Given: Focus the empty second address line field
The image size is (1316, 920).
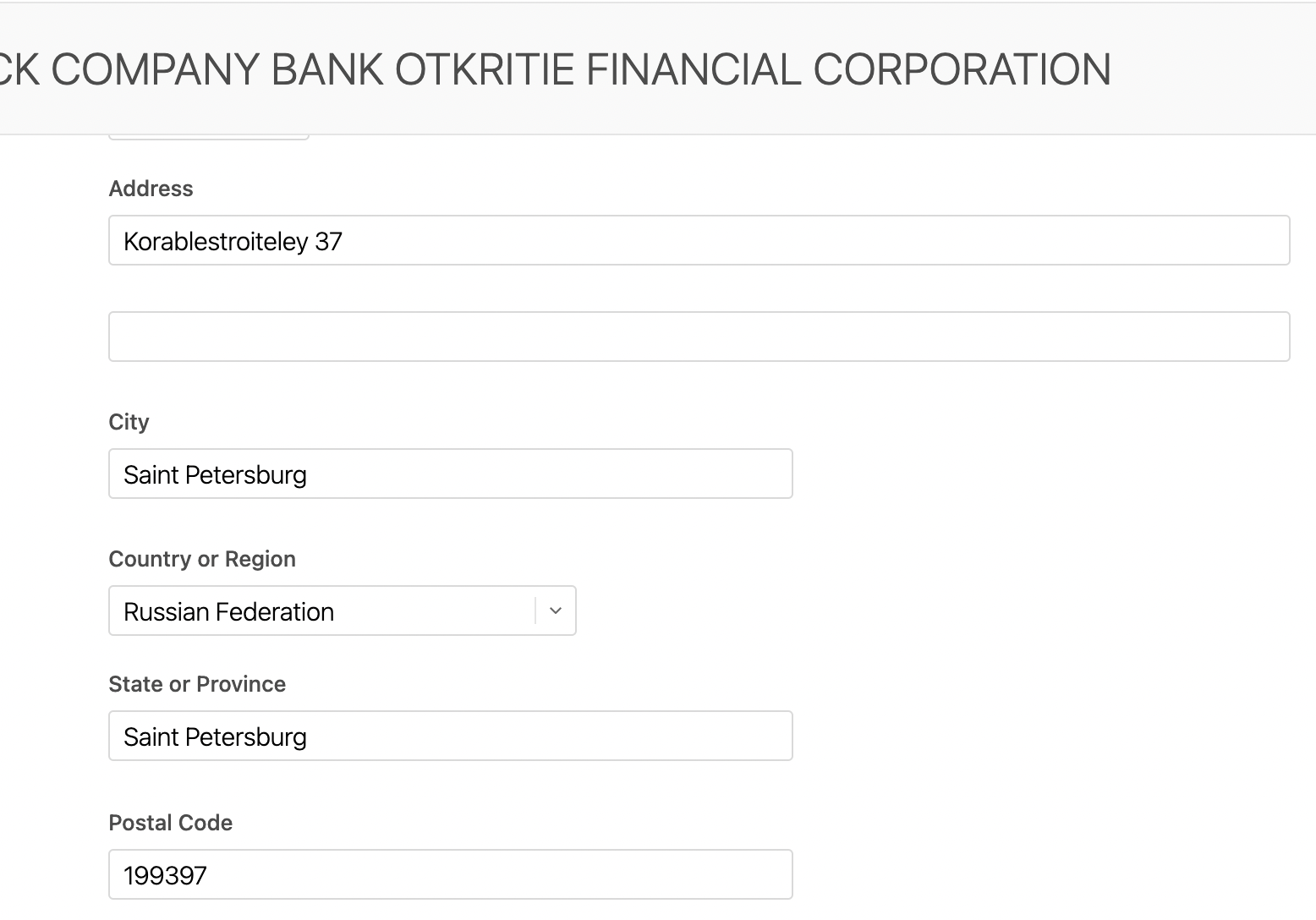Looking at the screenshot, I should [699, 337].
